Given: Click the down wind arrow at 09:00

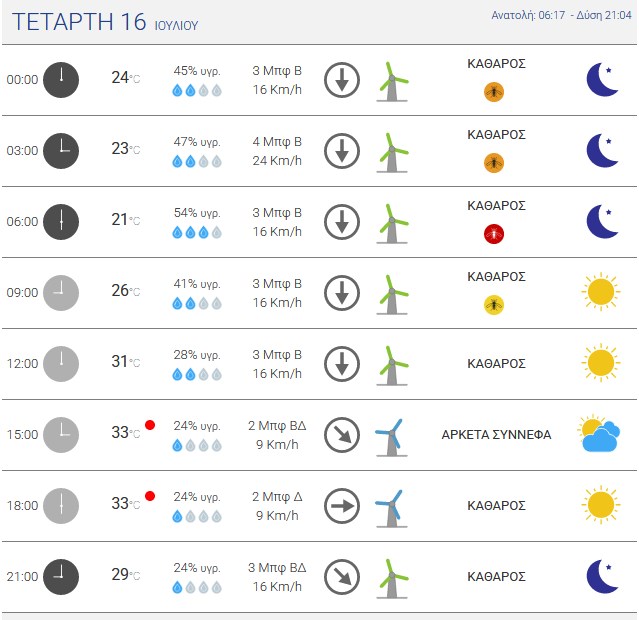Looking at the screenshot, I should (x=342, y=293).
